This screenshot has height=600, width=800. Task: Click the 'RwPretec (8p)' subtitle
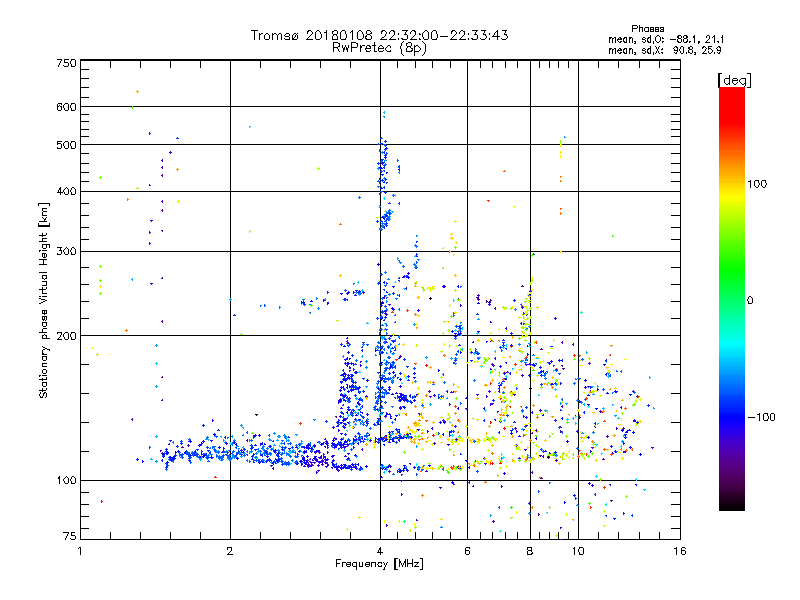379,48
